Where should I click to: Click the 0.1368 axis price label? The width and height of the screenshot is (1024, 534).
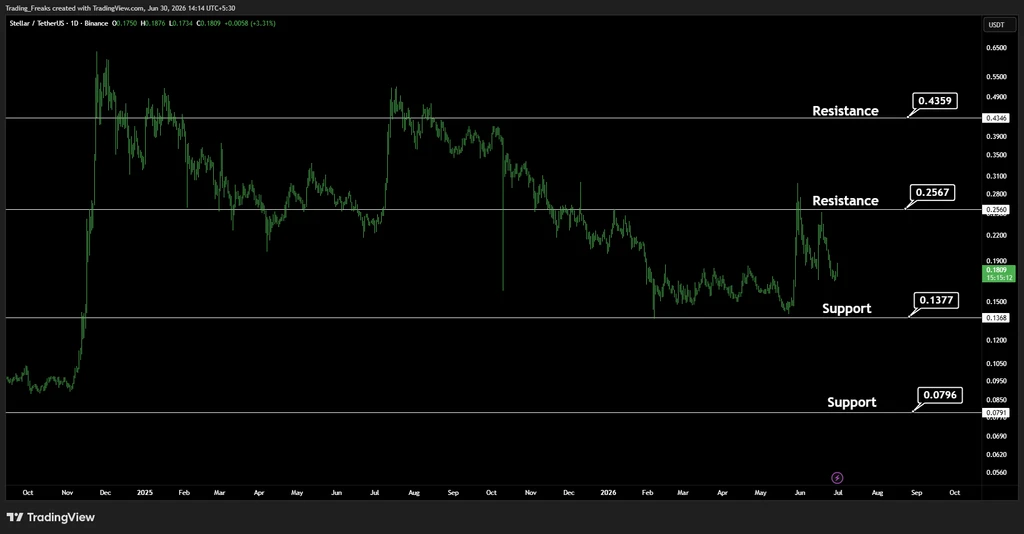pos(996,318)
